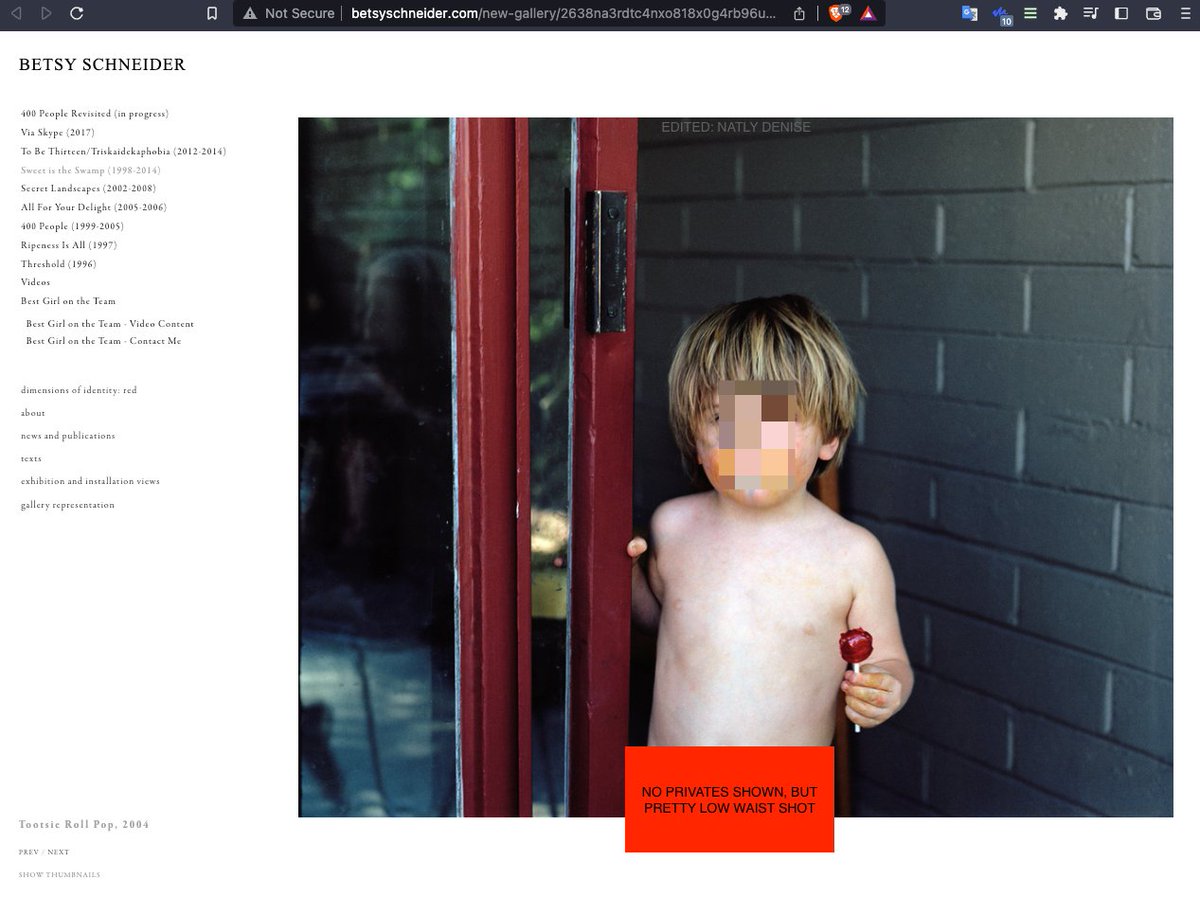Open the Google Translate extension icon
Image resolution: width=1200 pixels, height=897 pixels.
[x=969, y=14]
